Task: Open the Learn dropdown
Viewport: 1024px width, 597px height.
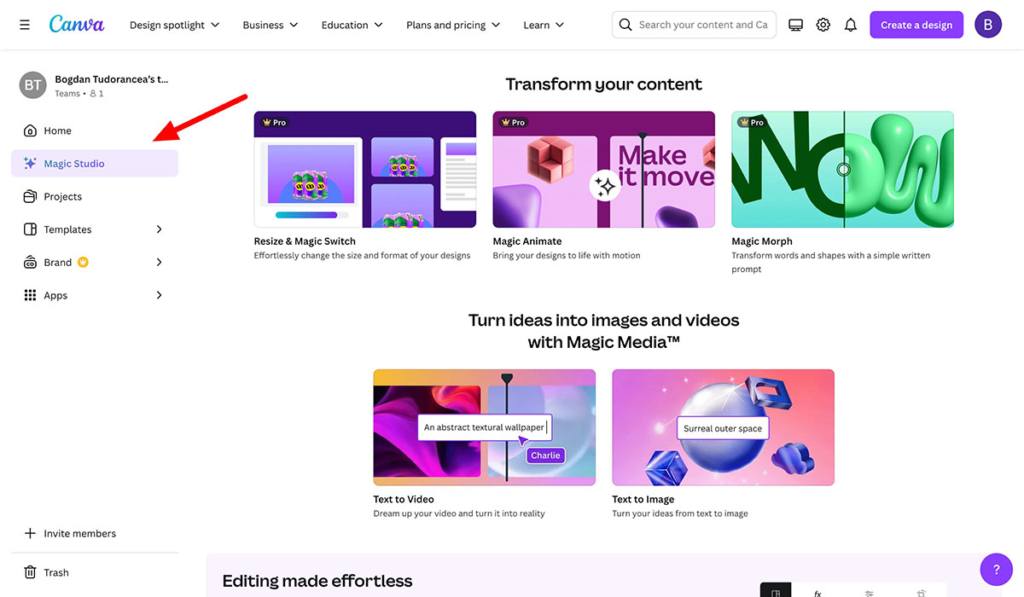Action: tap(543, 24)
